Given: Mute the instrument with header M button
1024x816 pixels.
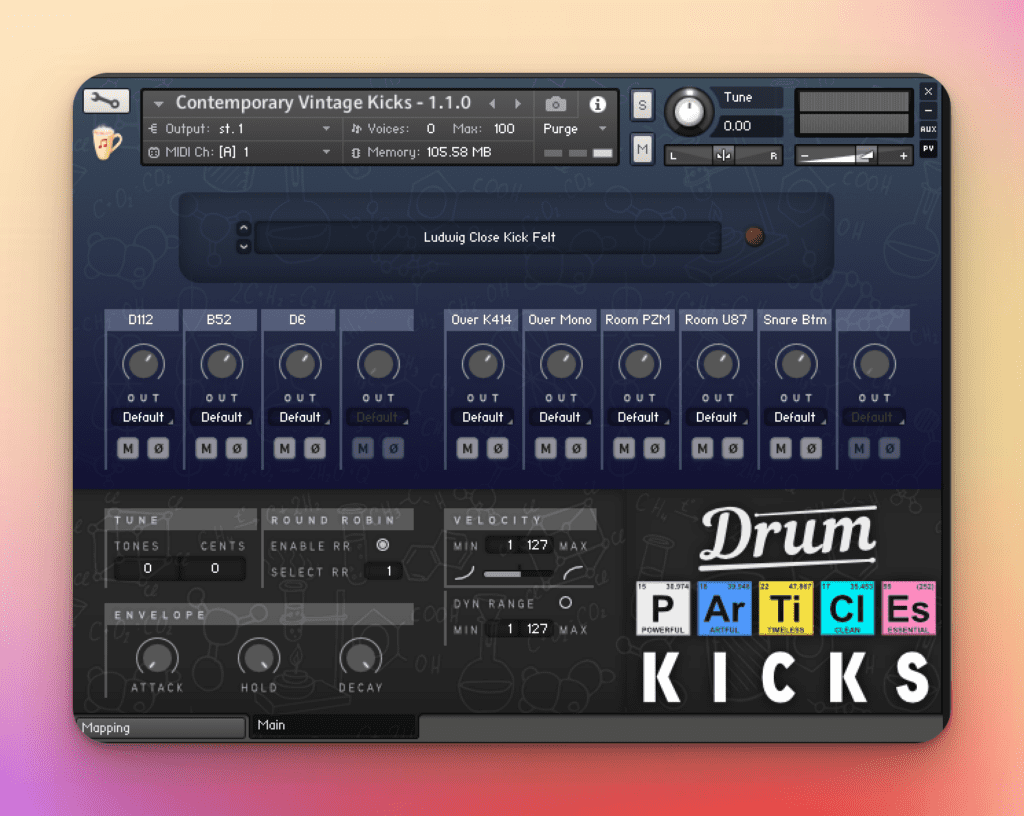Looking at the screenshot, I should (x=642, y=149).
